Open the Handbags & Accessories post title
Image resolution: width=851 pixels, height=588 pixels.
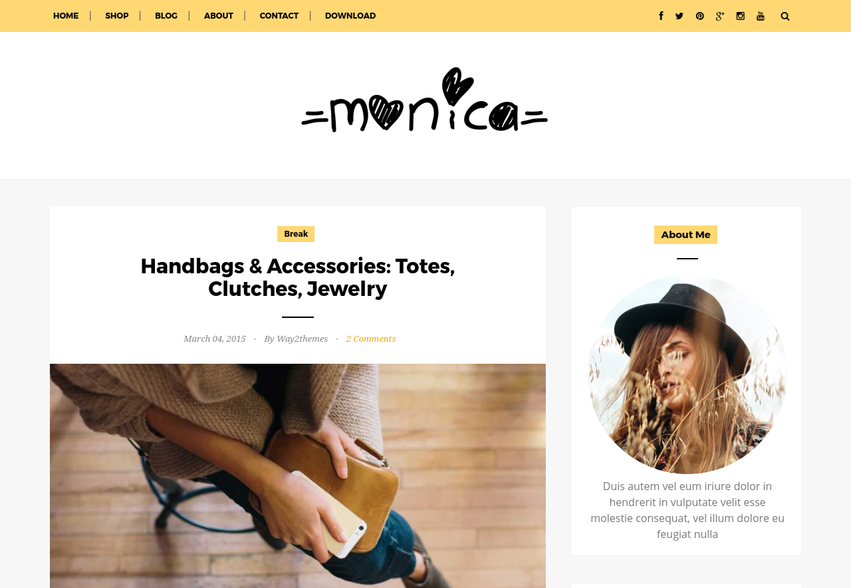point(297,277)
